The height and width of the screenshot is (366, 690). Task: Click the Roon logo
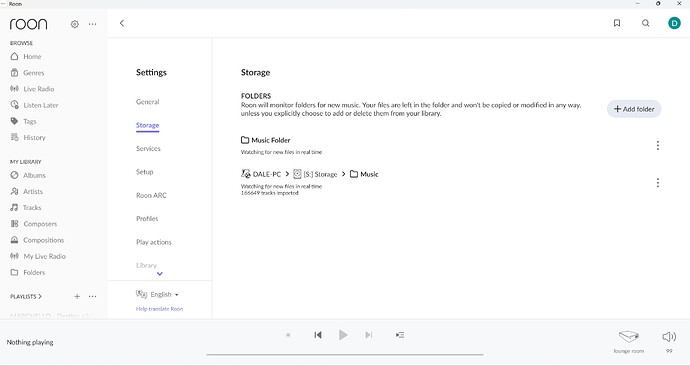[x=29, y=24]
